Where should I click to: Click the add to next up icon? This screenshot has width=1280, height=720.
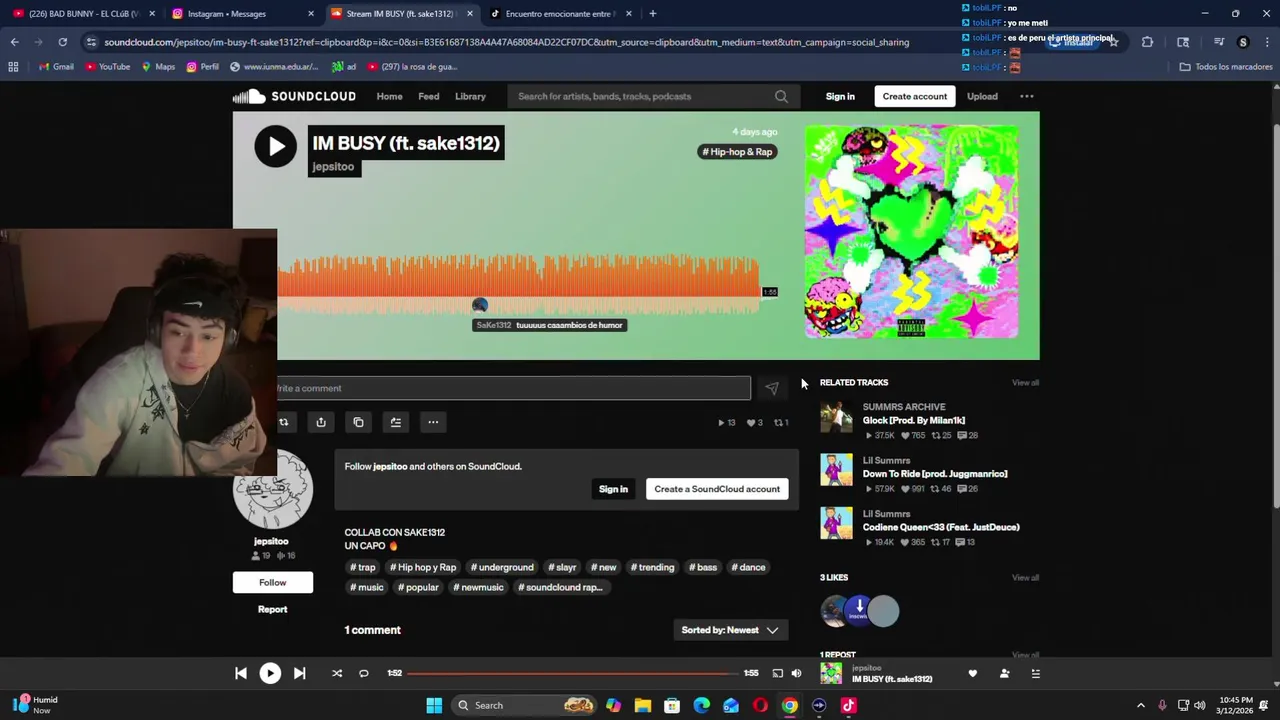396,422
